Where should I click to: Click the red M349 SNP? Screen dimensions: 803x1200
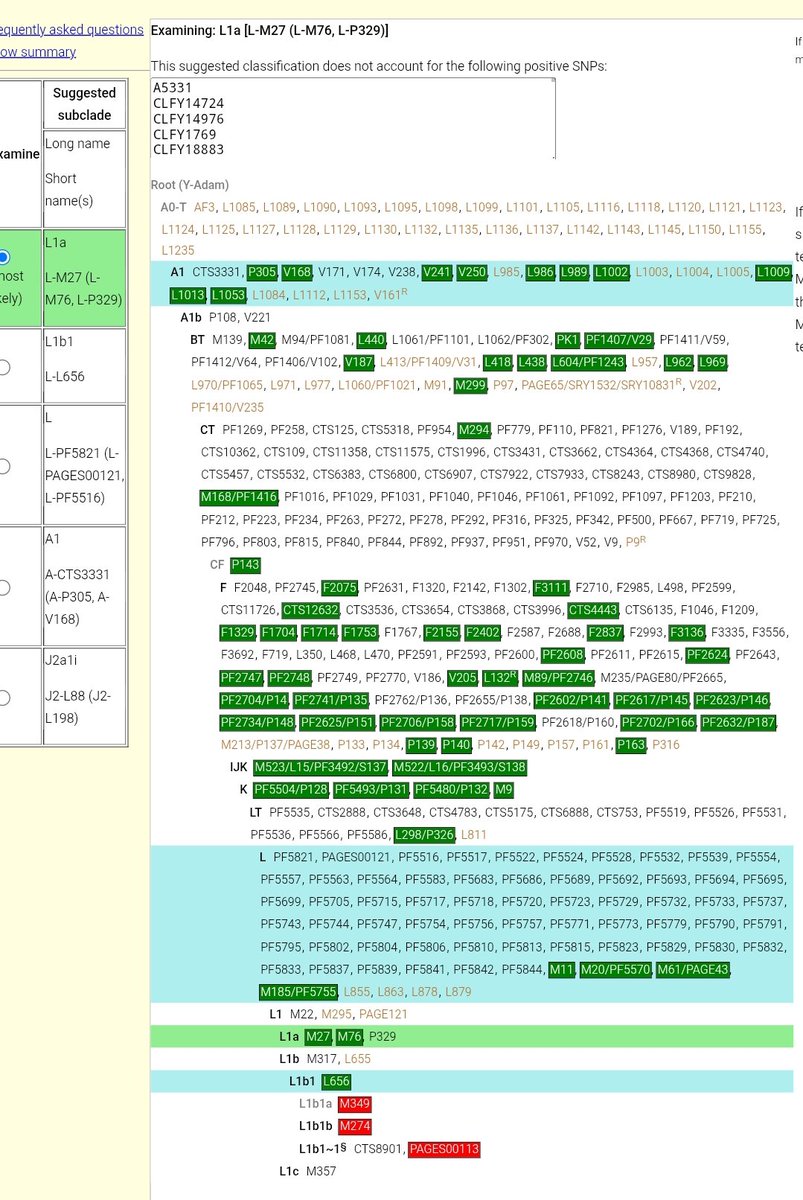coord(354,1104)
